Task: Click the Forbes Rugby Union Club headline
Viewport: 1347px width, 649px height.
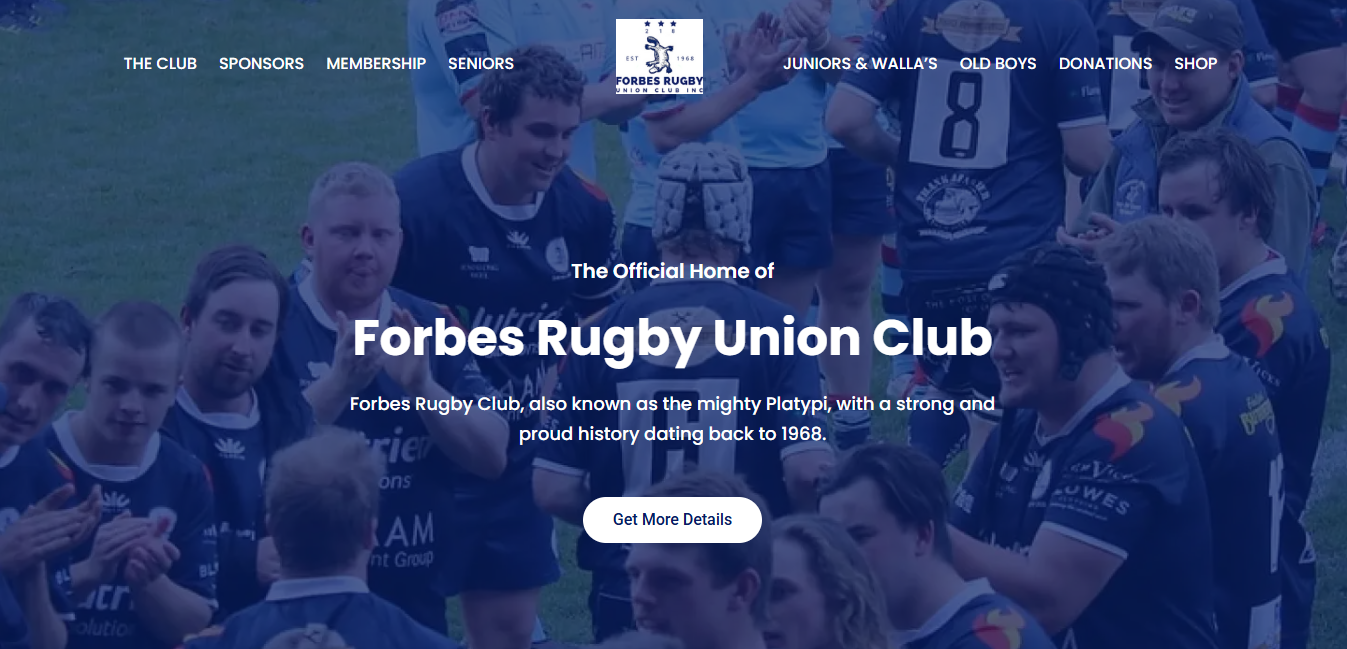Action: 672,339
